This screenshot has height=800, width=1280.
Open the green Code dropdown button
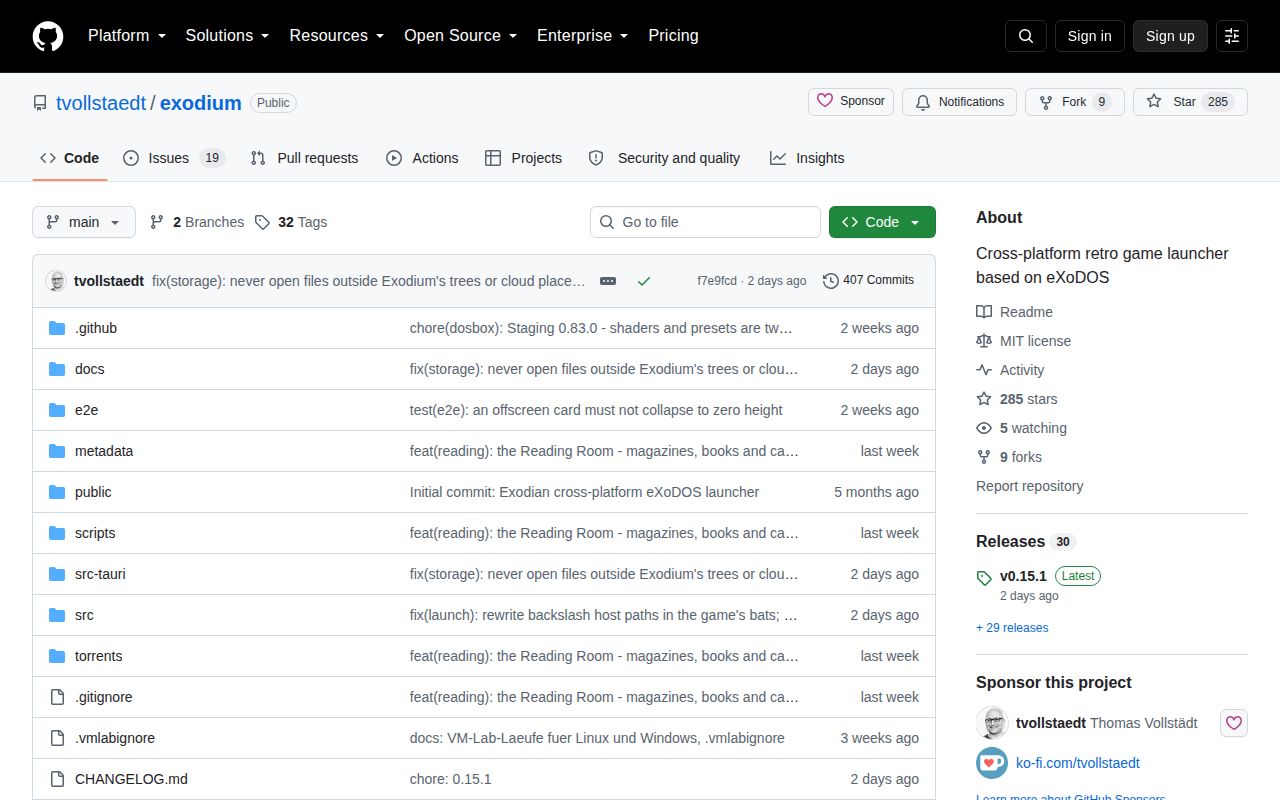tap(882, 222)
